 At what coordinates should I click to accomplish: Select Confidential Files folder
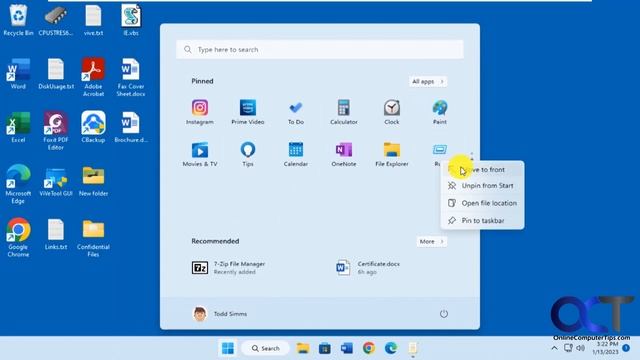(x=93, y=238)
